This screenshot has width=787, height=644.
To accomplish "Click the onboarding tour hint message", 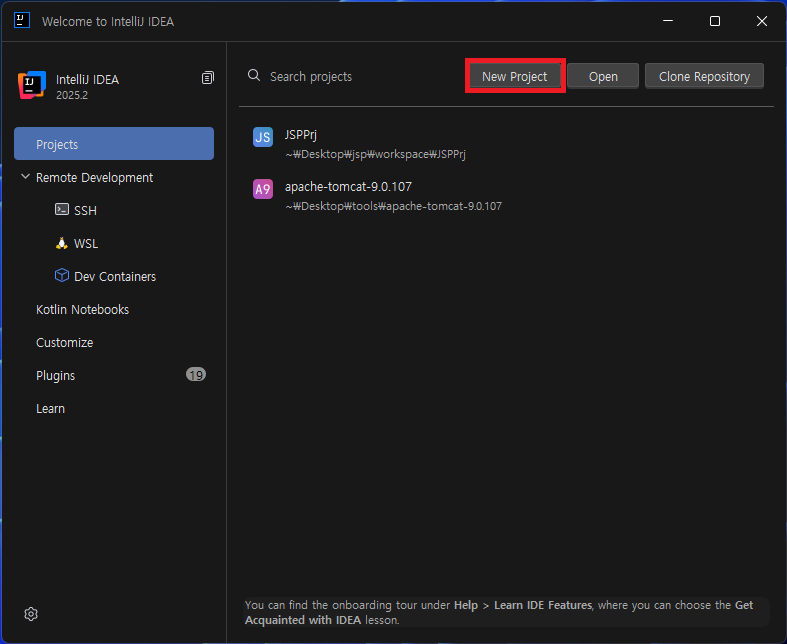I will point(506,612).
